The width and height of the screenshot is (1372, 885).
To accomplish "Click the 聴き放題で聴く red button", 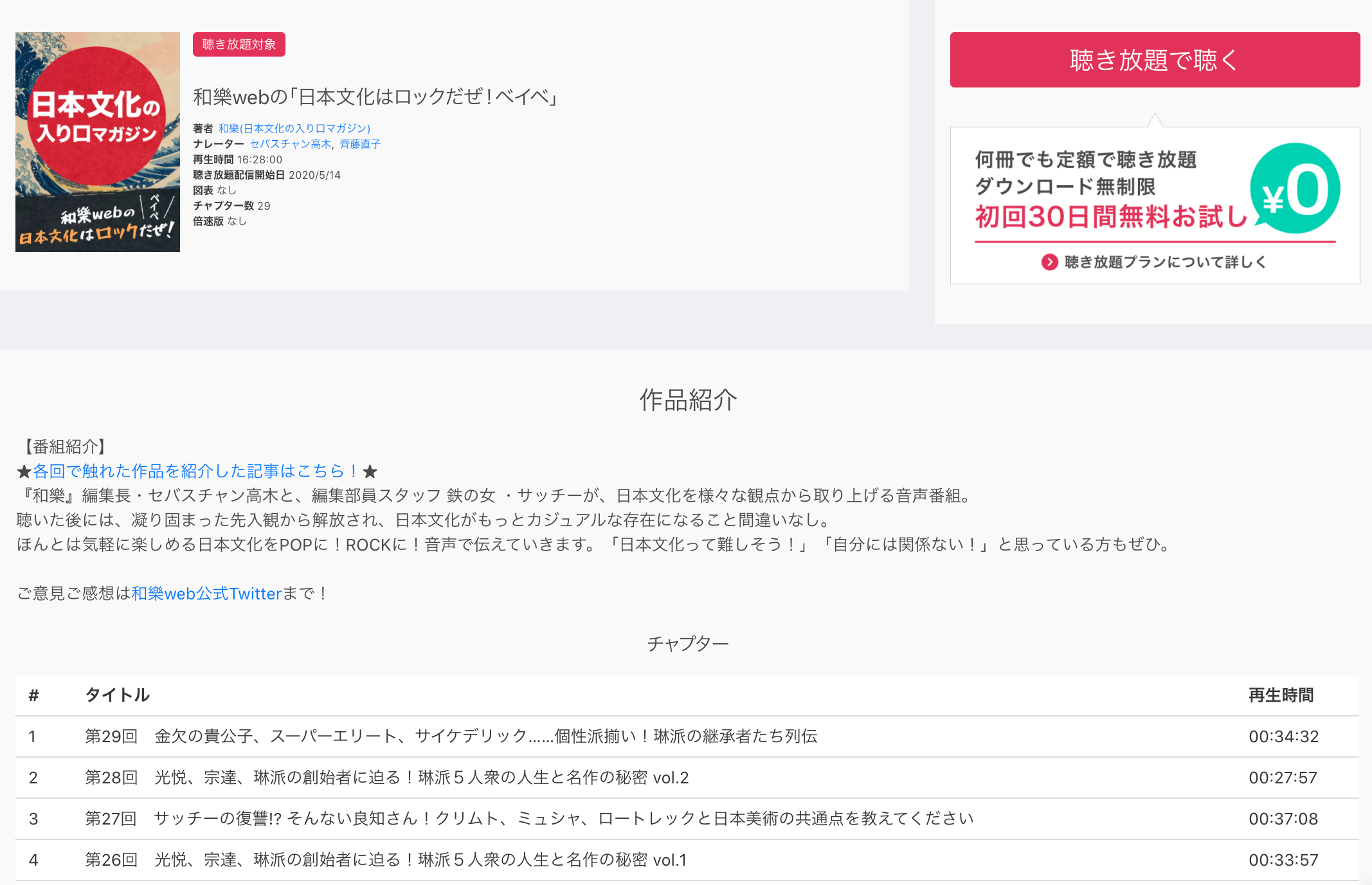I will point(1154,60).
